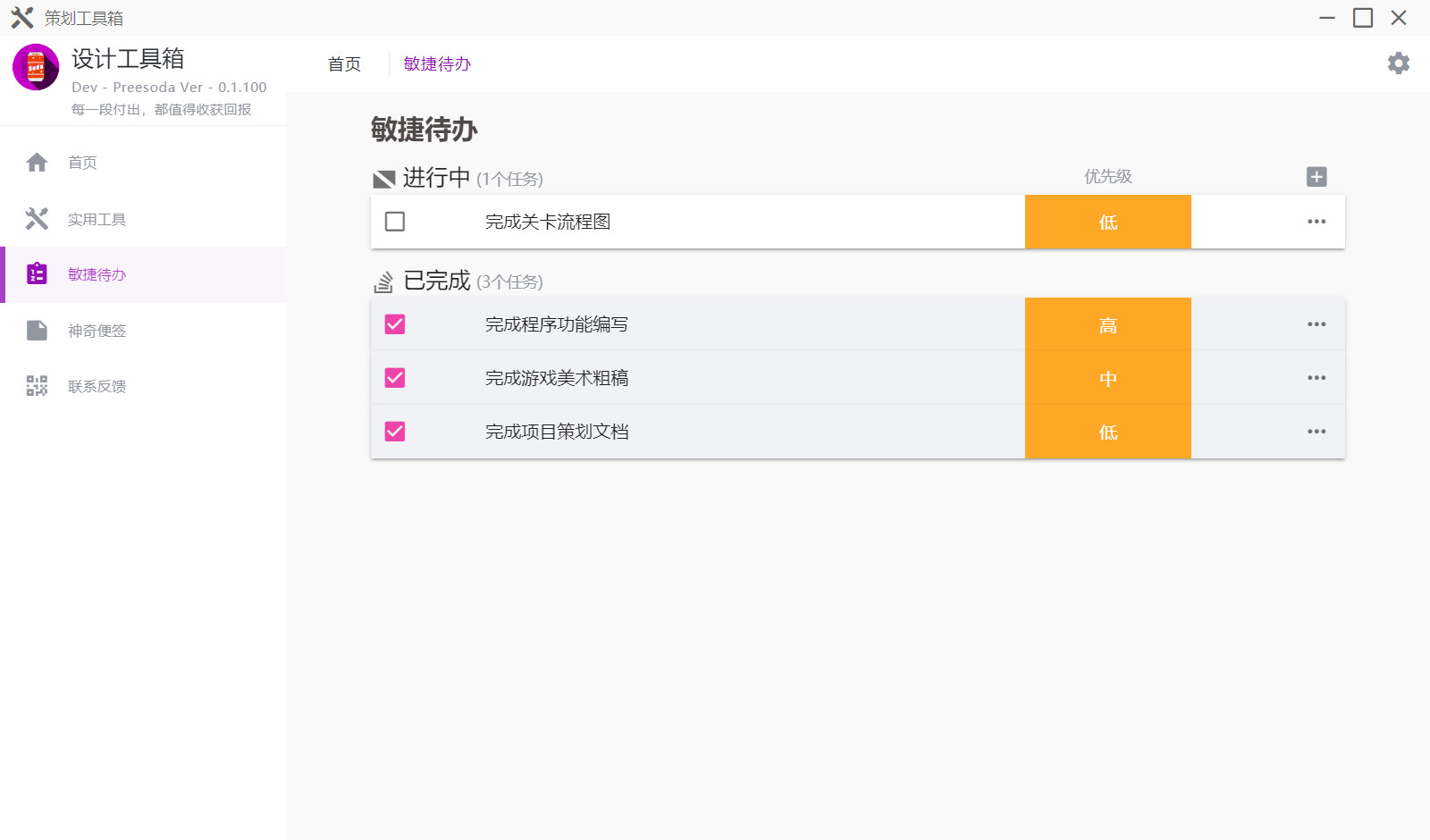Open the options menu for 完成关卡流程图
This screenshot has height=840, width=1430.
click(x=1316, y=222)
